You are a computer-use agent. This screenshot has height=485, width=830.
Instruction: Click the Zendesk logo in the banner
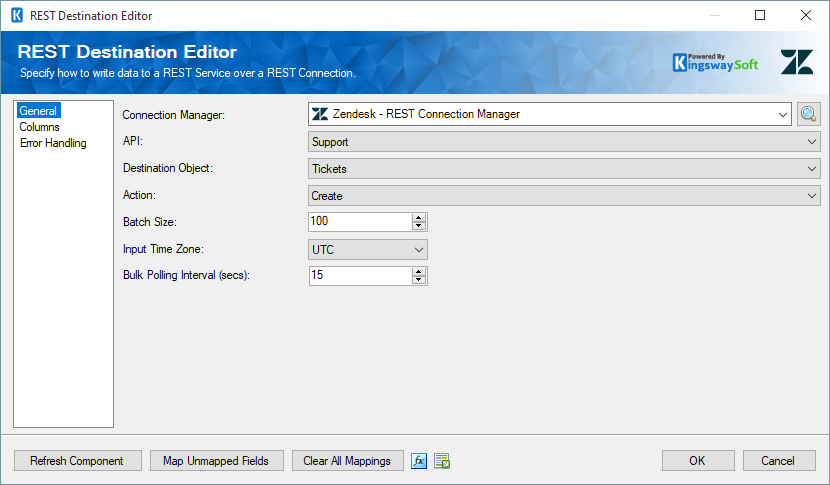(797, 62)
